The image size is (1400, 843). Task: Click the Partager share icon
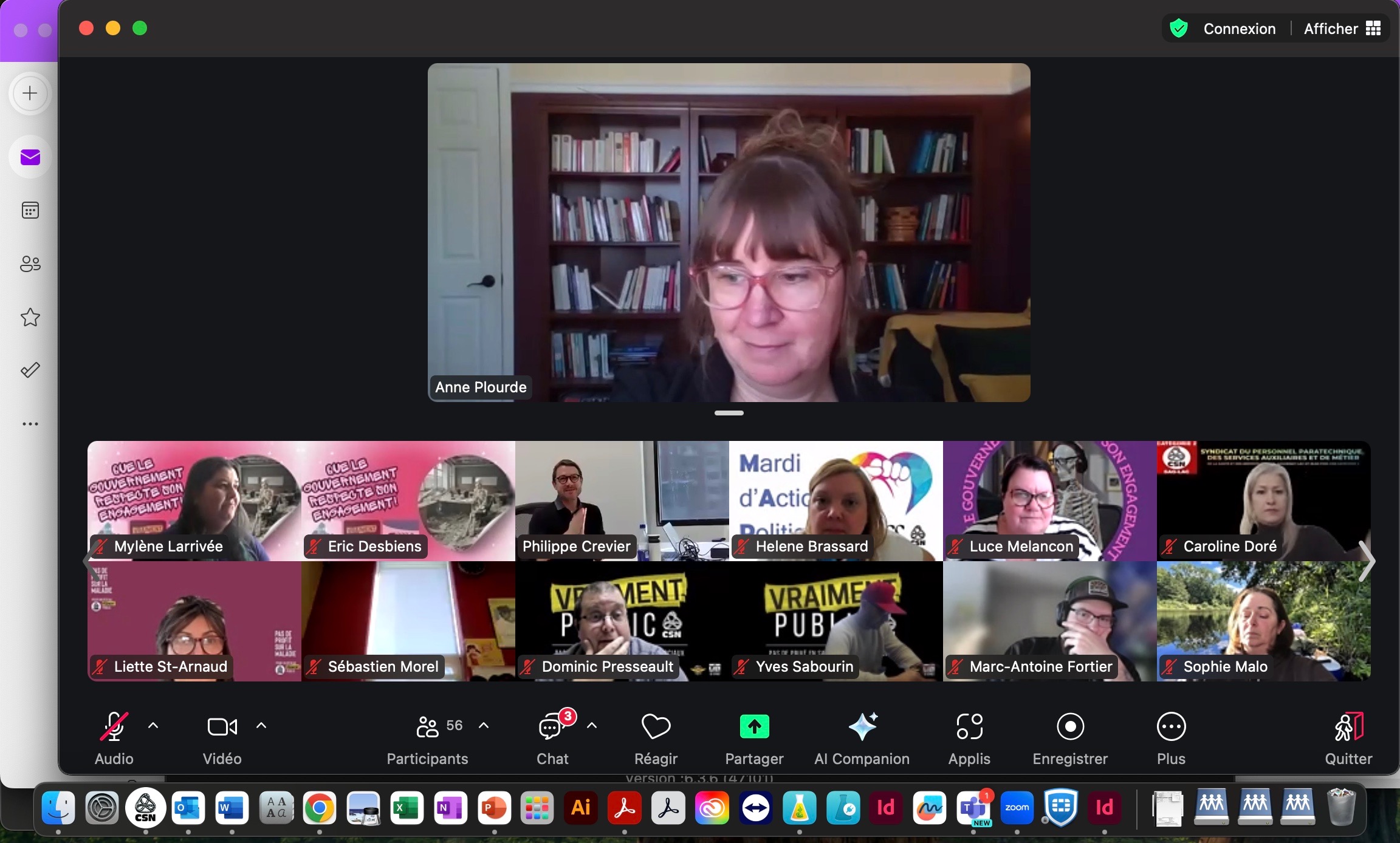pyautogui.click(x=753, y=726)
